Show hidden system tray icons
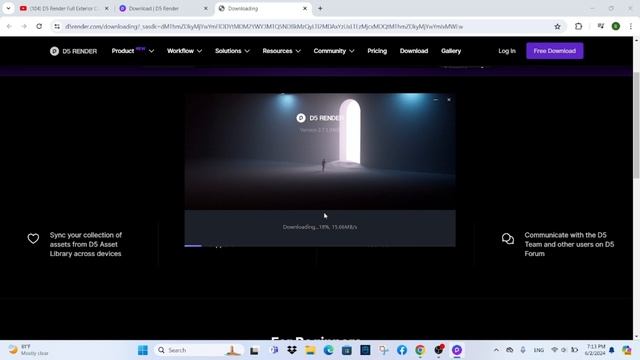Screen dimensions: 640x360 pos(496,350)
